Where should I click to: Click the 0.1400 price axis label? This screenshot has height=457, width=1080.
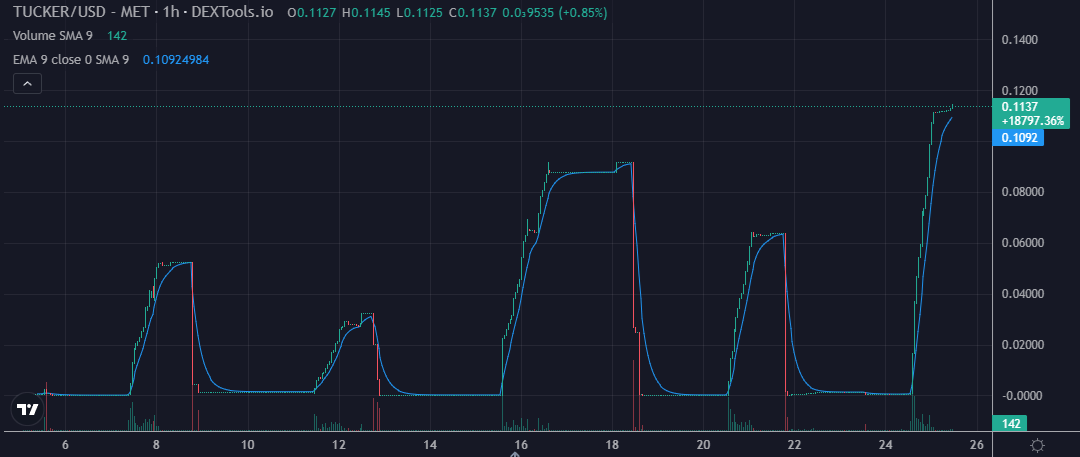[1019, 40]
